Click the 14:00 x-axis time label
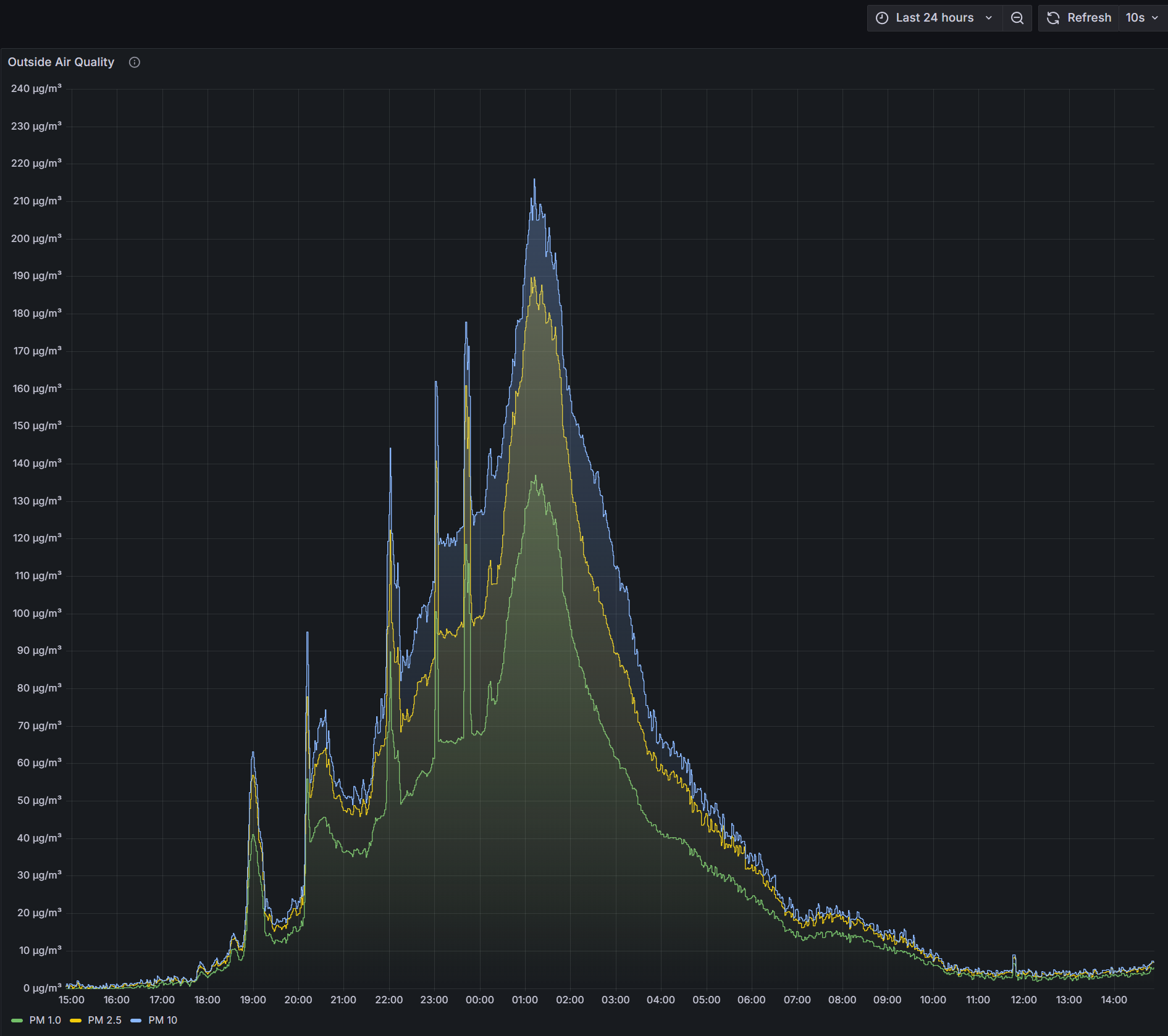 1114,1000
